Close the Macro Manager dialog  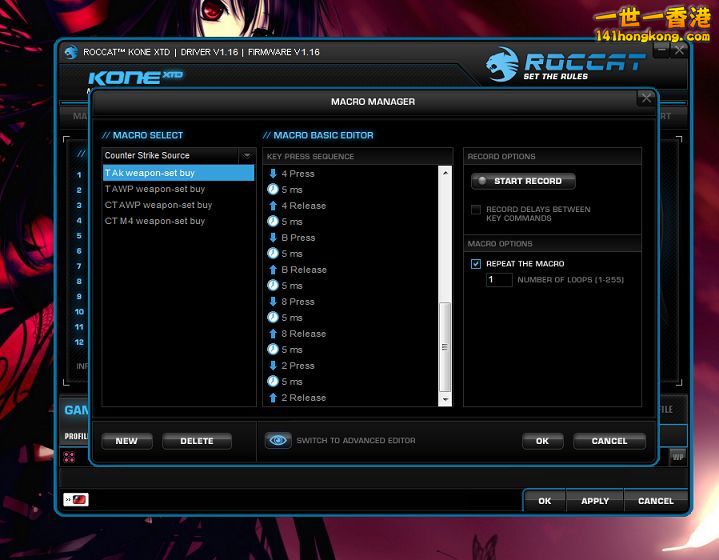click(x=647, y=98)
